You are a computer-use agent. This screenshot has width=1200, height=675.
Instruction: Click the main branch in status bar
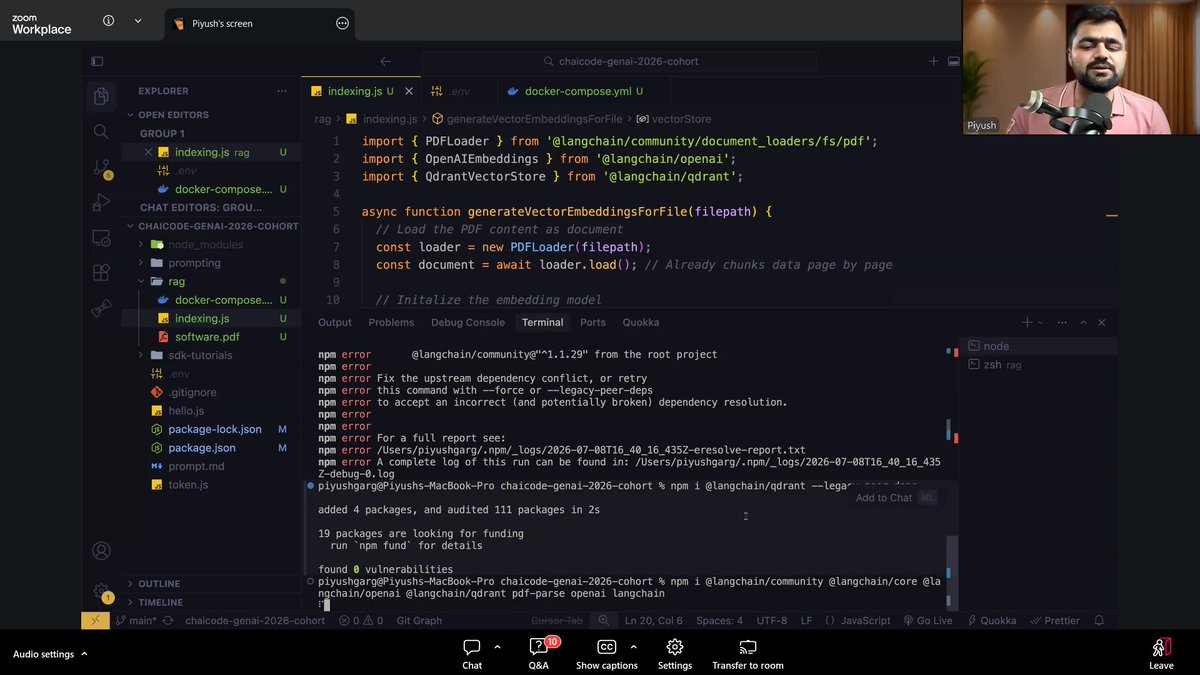tap(136, 620)
